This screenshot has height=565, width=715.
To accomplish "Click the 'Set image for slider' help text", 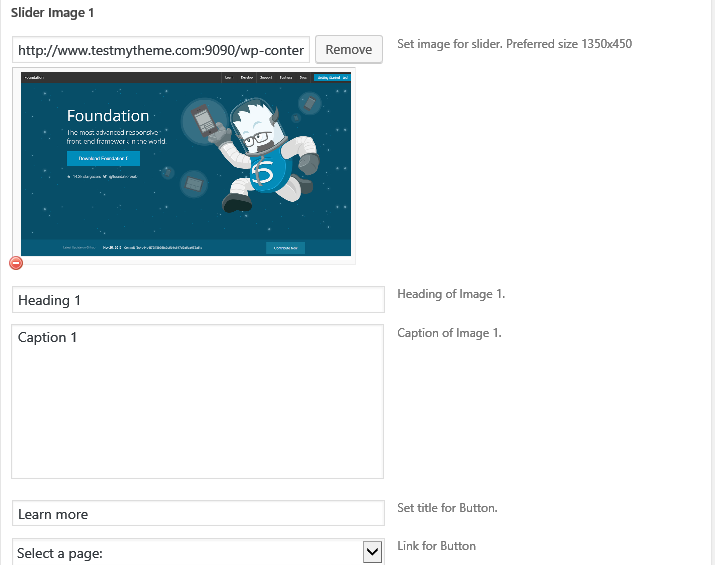I will click(514, 44).
